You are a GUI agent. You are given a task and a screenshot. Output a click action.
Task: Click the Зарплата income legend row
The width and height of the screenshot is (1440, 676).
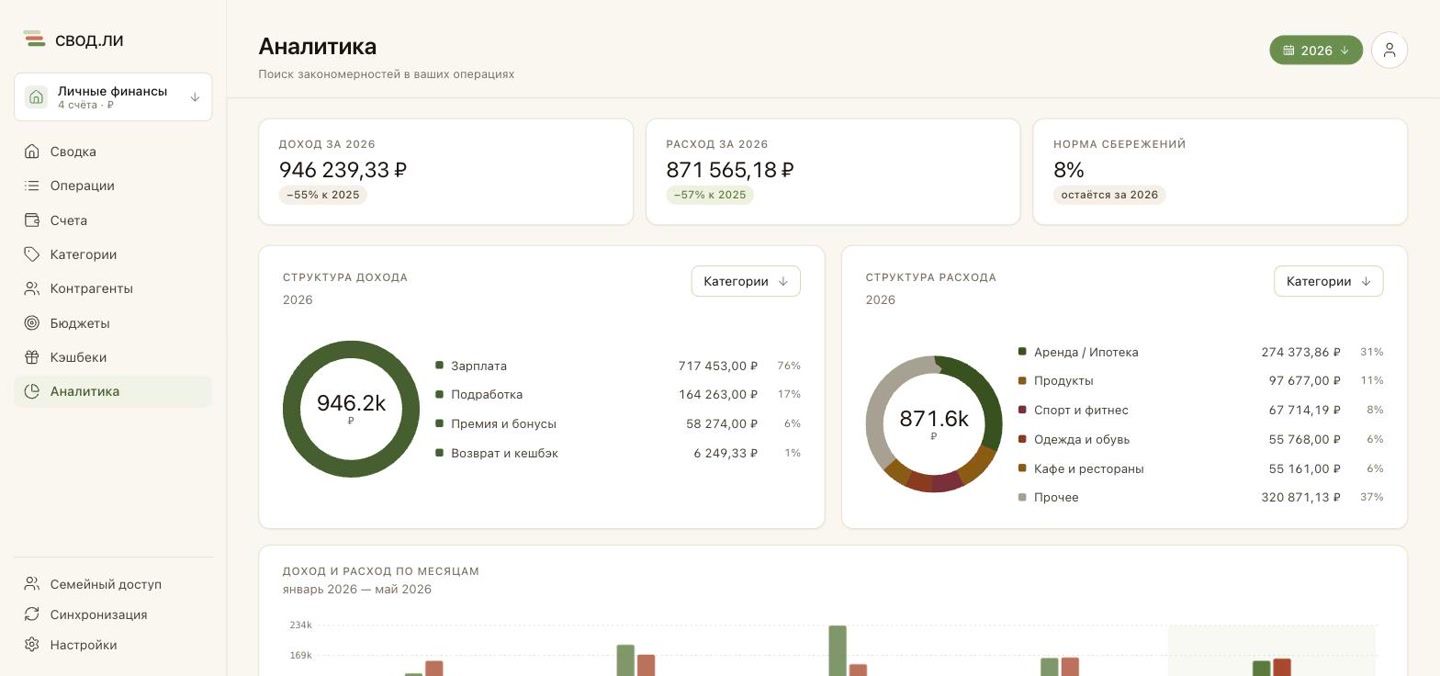(618, 366)
